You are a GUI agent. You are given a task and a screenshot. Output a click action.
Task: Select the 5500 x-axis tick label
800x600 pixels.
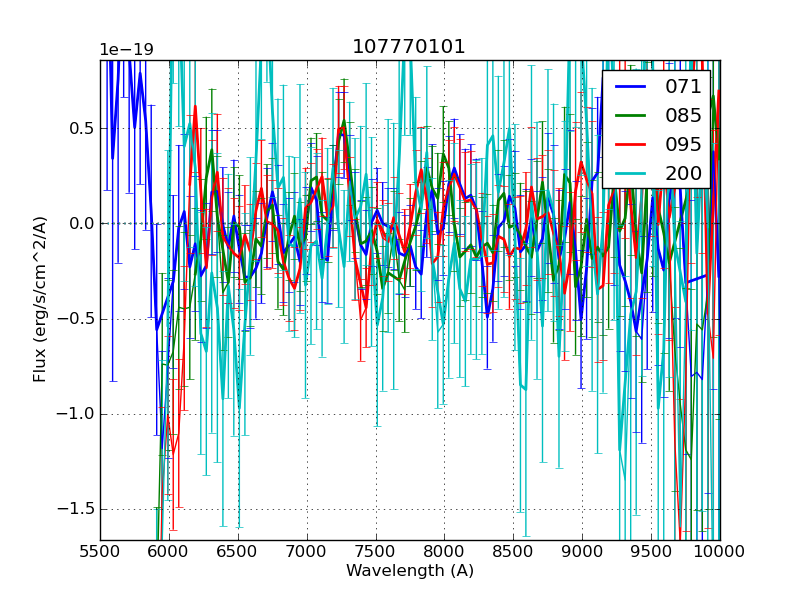[x=100, y=551]
